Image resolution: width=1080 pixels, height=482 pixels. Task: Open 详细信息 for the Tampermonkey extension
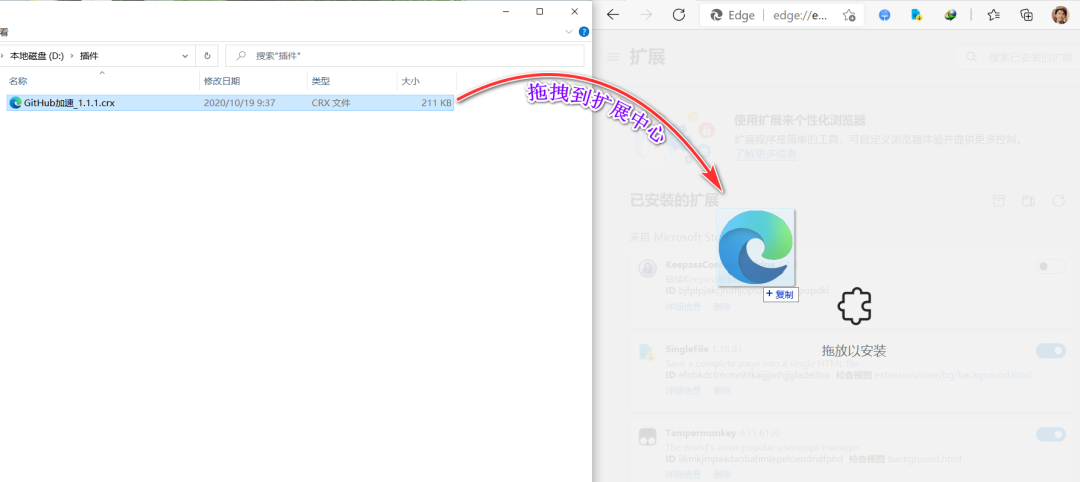pos(683,474)
